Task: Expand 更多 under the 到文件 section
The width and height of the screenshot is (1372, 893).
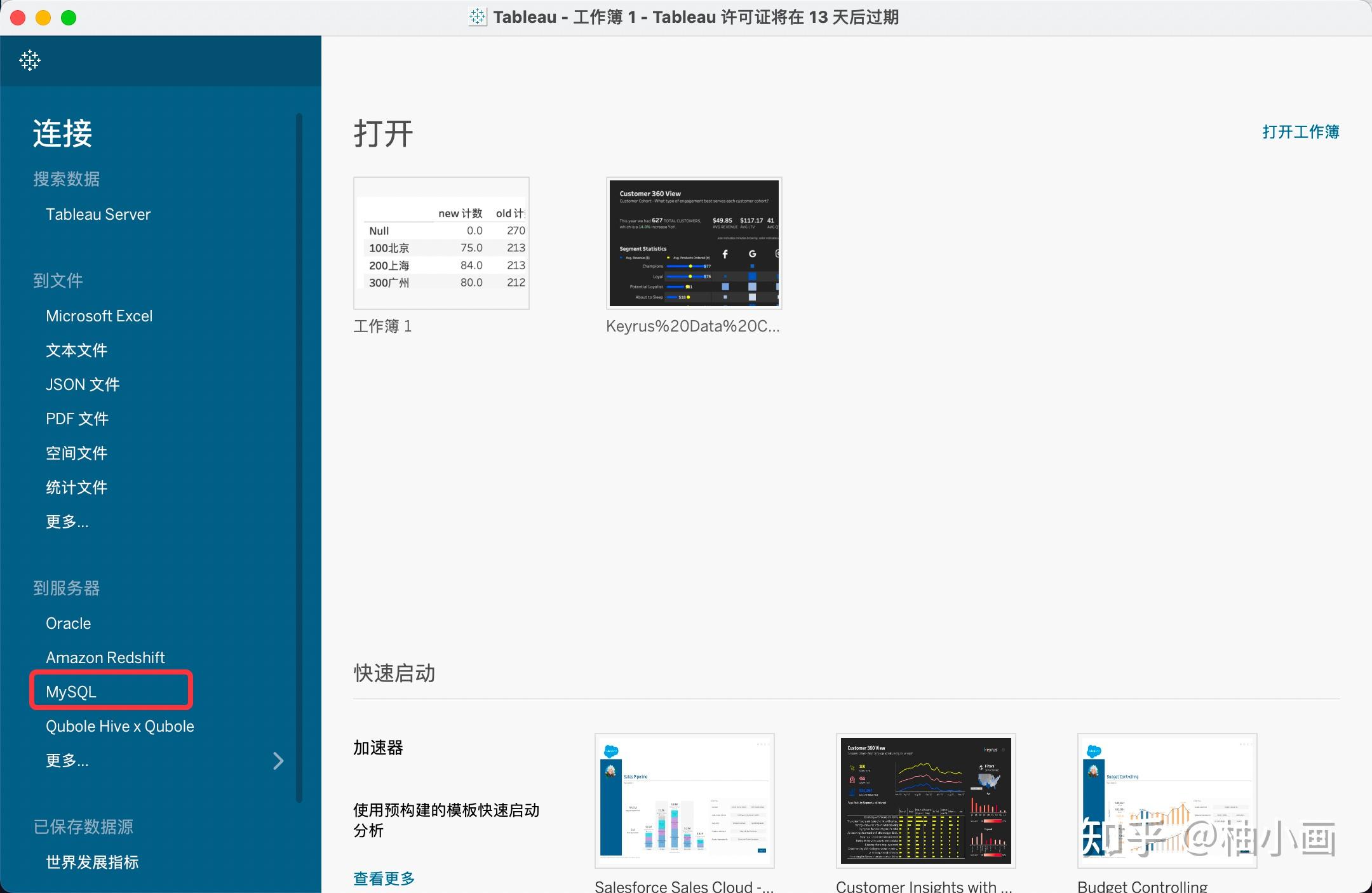Action: coord(67,521)
